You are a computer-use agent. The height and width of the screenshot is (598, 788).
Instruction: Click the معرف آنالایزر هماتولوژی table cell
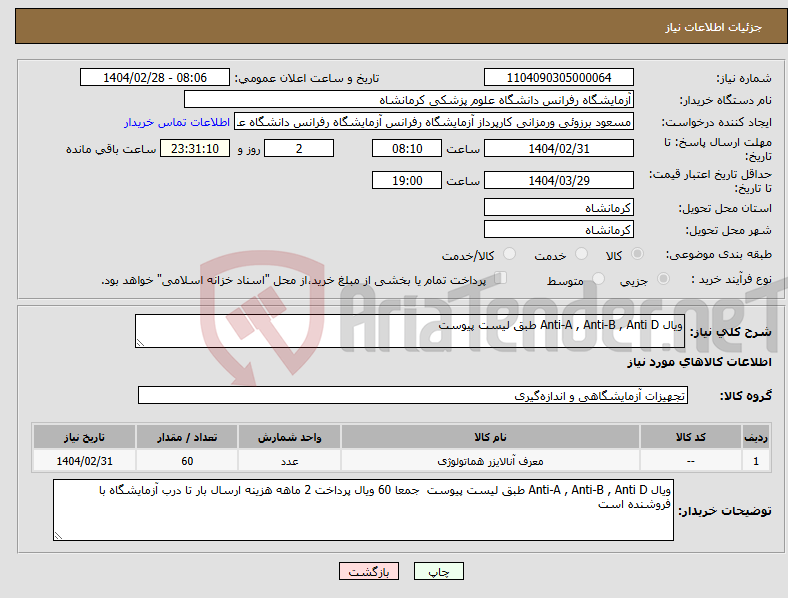[x=490, y=461]
